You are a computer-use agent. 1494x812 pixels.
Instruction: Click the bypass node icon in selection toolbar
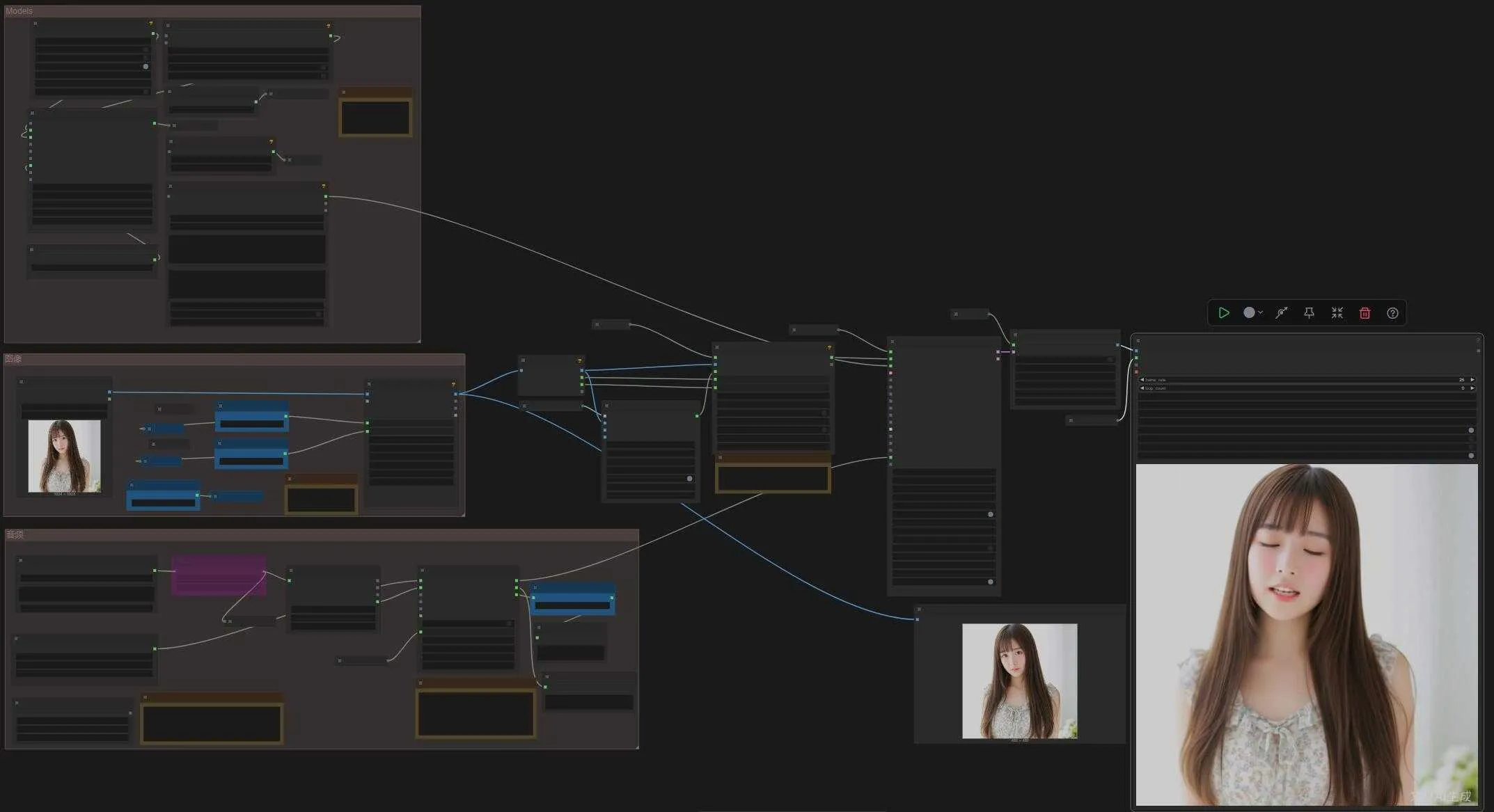pos(1281,313)
